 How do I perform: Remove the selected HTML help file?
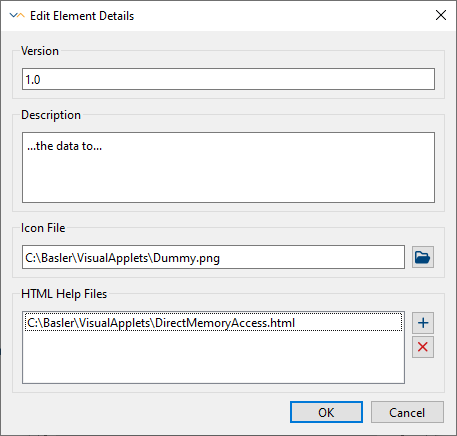pyautogui.click(x=423, y=347)
